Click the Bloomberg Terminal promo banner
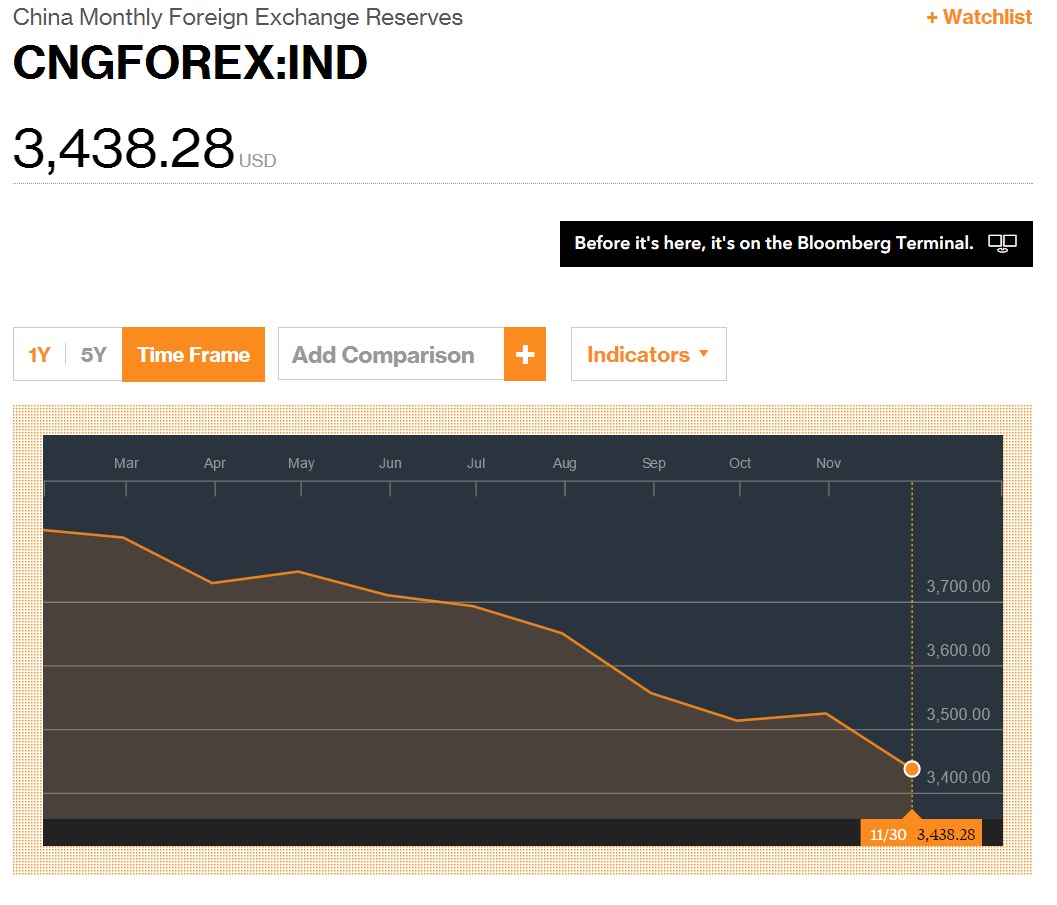Image resolution: width=1057 pixels, height=905 pixels. [x=774, y=243]
